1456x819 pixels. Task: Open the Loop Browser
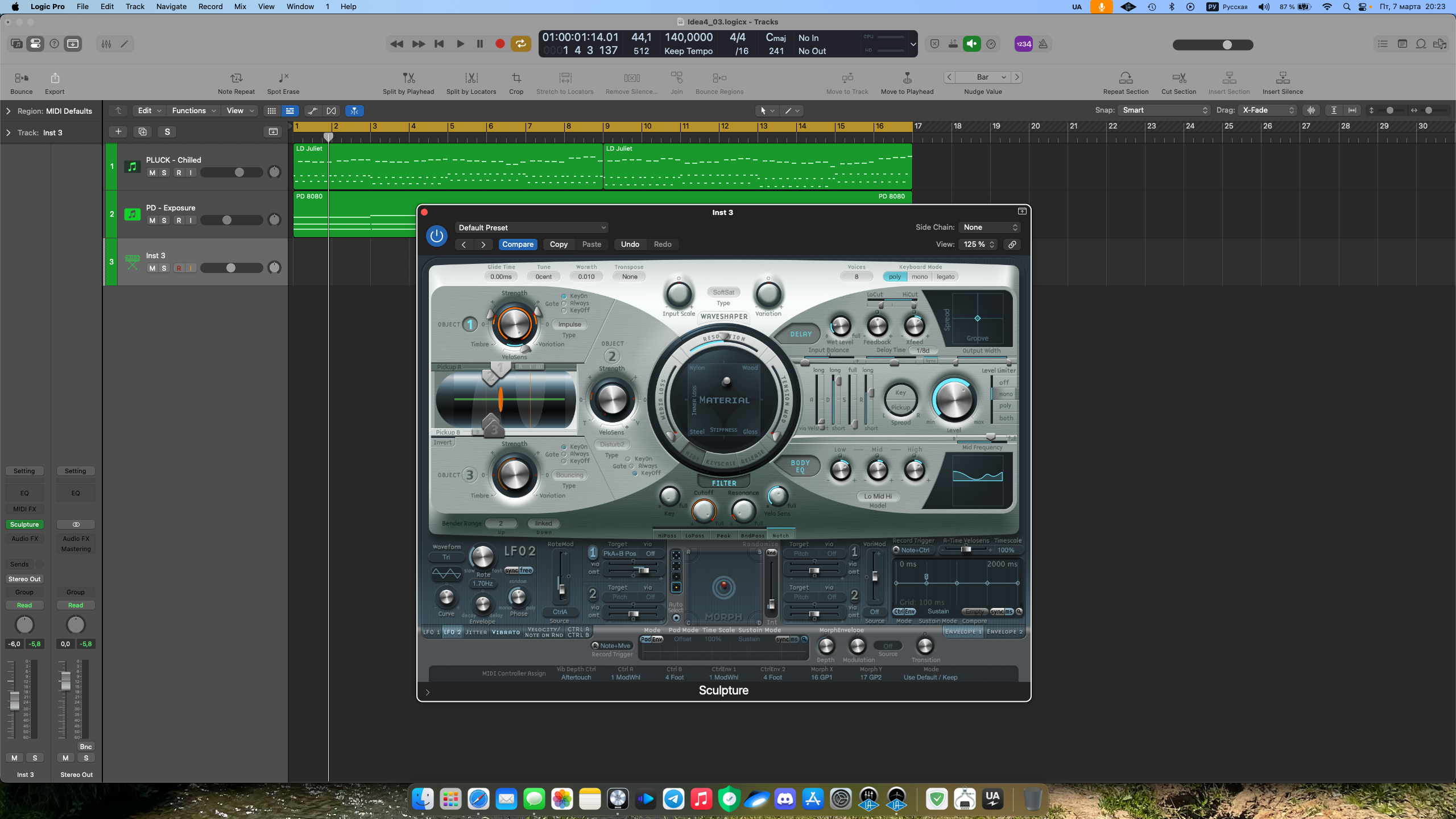point(1421,44)
